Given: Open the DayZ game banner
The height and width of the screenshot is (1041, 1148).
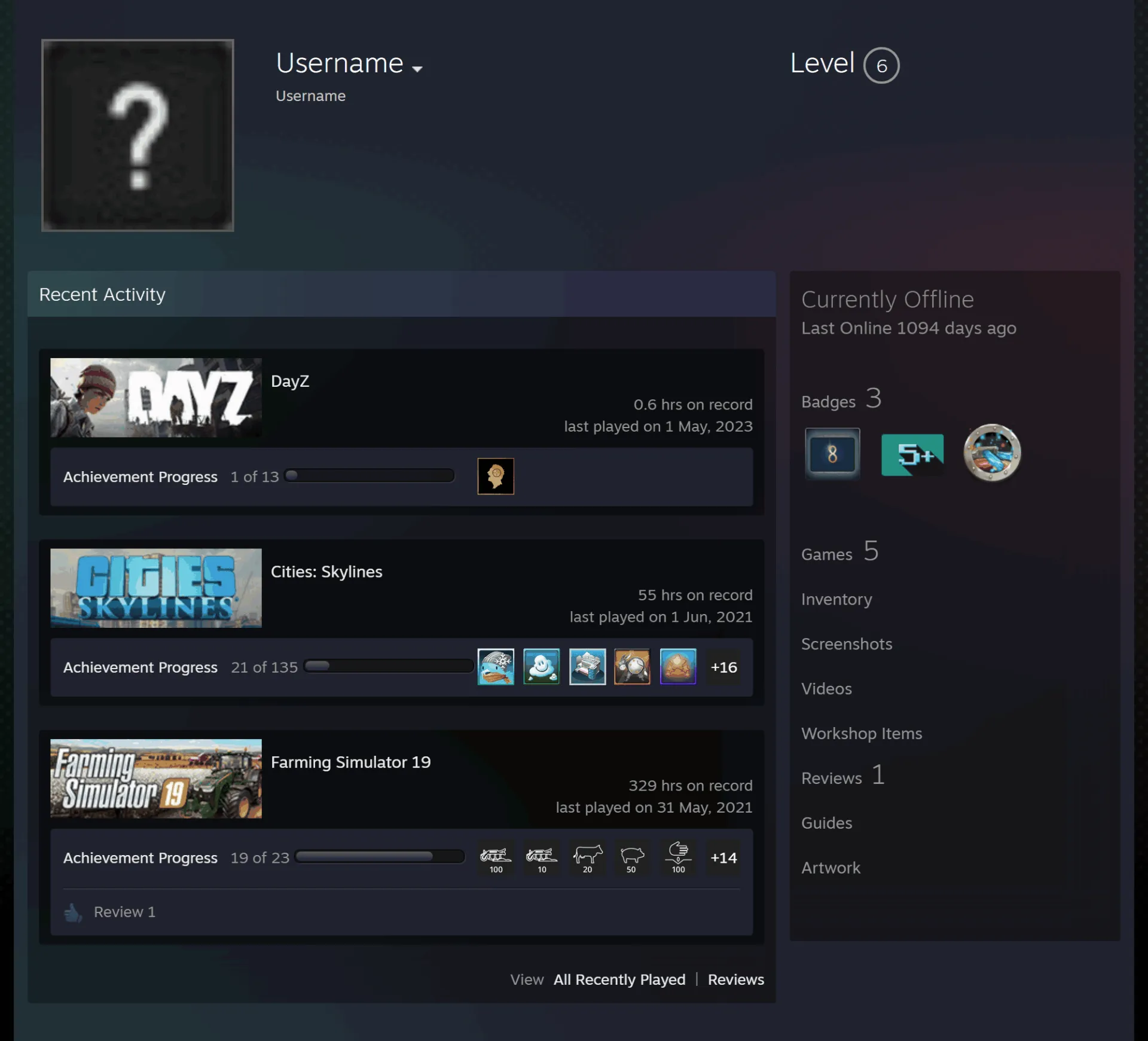Looking at the screenshot, I should click(156, 398).
